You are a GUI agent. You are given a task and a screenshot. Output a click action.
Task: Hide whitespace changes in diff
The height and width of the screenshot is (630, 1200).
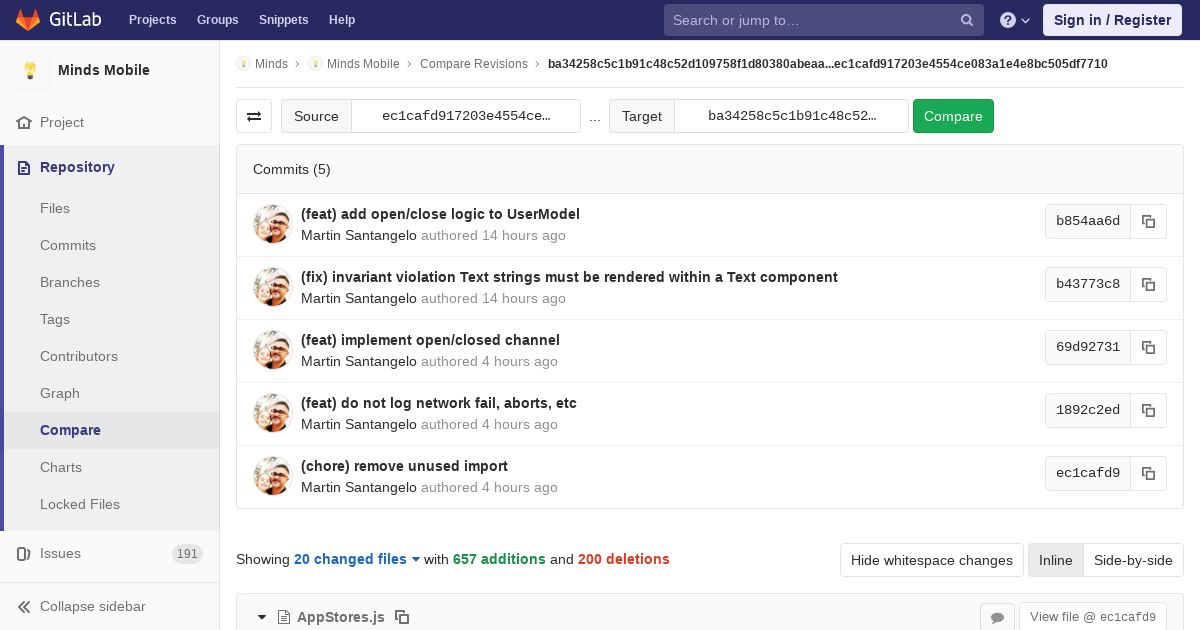pyautogui.click(x=931, y=560)
